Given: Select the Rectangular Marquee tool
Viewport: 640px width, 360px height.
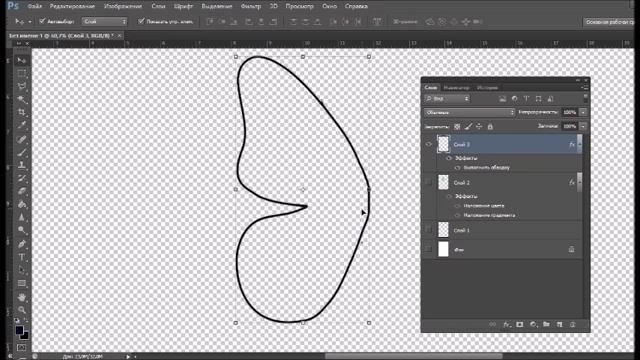Looking at the screenshot, I should point(21,73).
